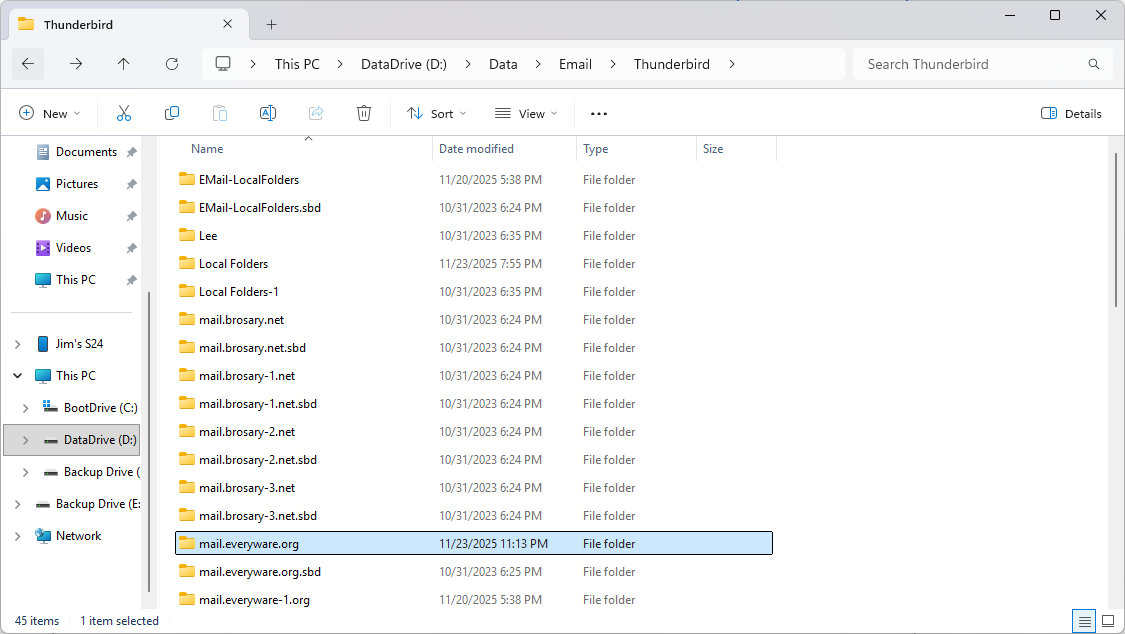Image resolution: width=1125 pixels, height=634 pixels.
Task: Switch to large thumbnails view in status bar
Action: pos(1107,621)
